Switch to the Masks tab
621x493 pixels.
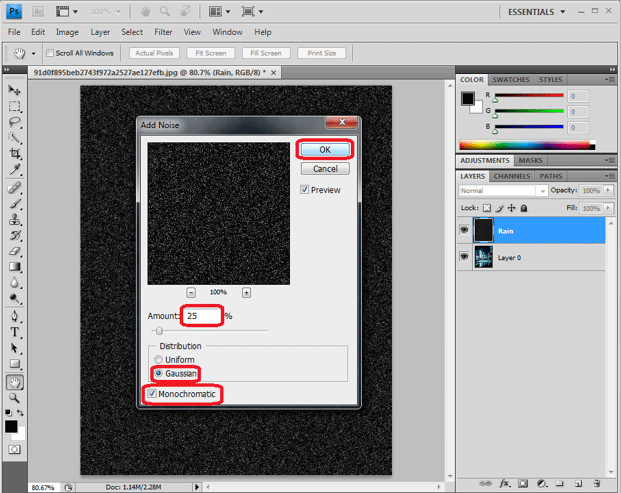pyautogui.click(x=530, y=160)
